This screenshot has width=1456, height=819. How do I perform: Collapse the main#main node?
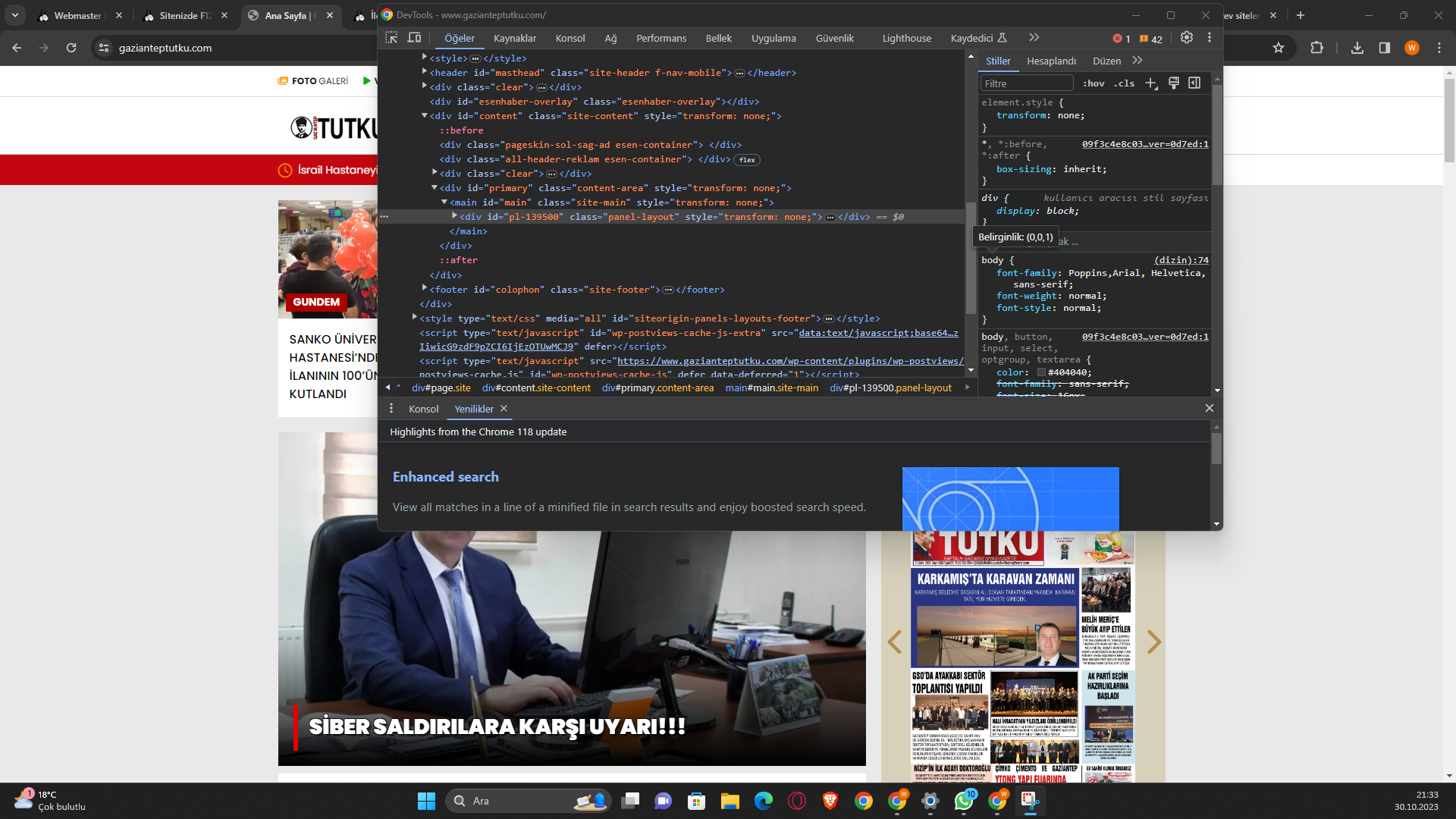pyautogui.click(x=444, y=202)
